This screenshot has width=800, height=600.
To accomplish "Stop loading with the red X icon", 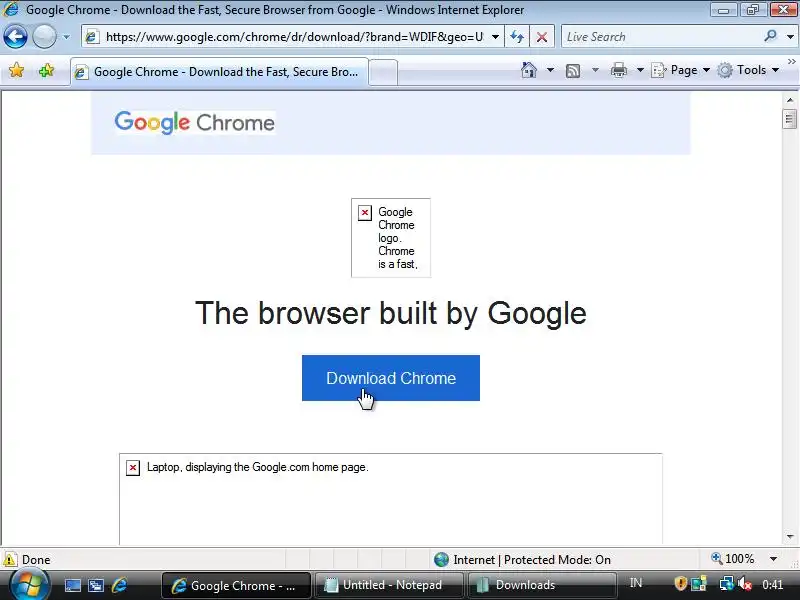I will tap(542, 37).
